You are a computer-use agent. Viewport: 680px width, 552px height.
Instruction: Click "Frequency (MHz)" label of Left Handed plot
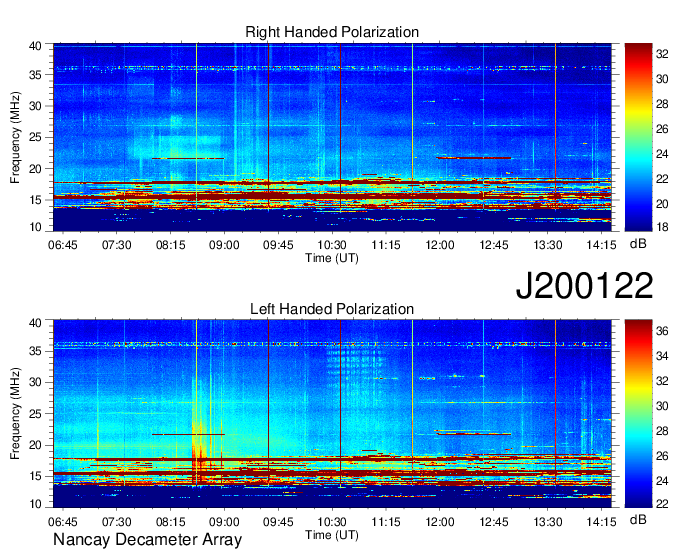click(15, 414)
